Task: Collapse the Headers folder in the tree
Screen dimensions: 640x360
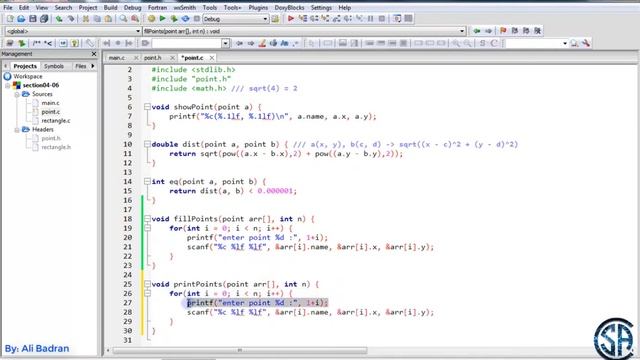Action: (x=17, y=129)
